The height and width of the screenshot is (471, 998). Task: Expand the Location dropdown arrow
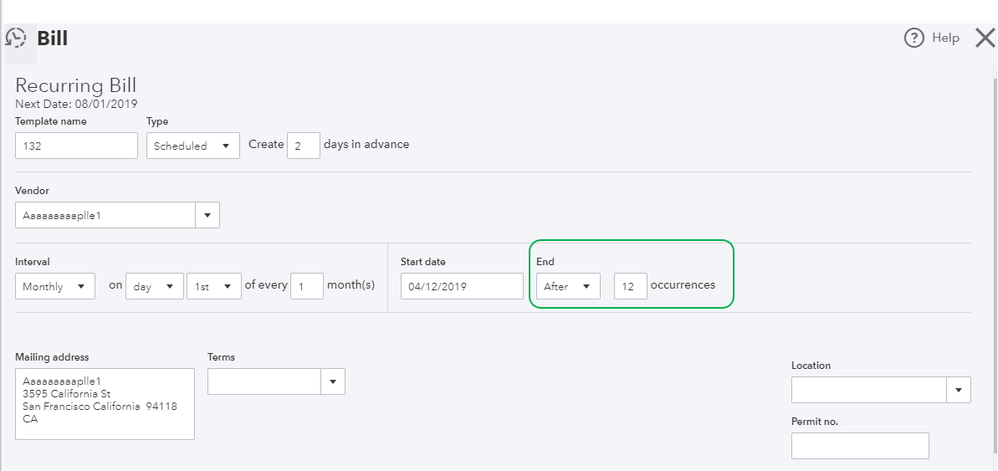[x=959, y=390]
